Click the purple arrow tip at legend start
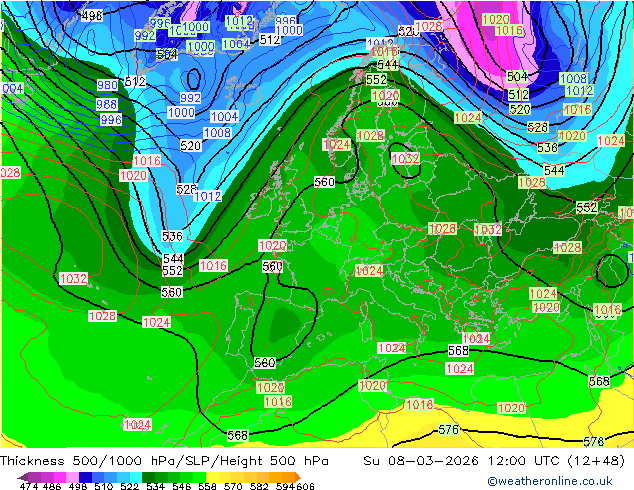Viewport: 634px width, 490px height. [x=23, y=477]
